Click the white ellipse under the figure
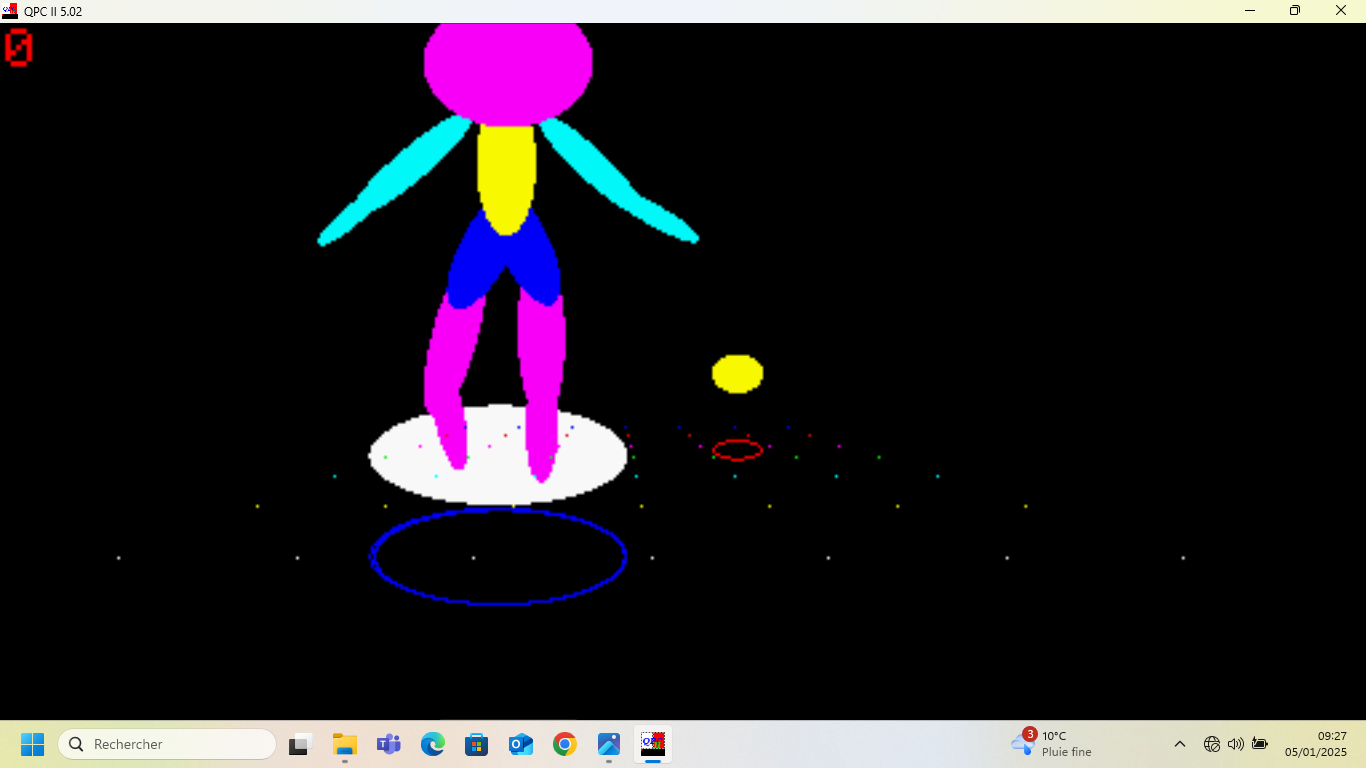This screenshot has width=1366, height=768. pyautogui.click(x=498, y=455)
